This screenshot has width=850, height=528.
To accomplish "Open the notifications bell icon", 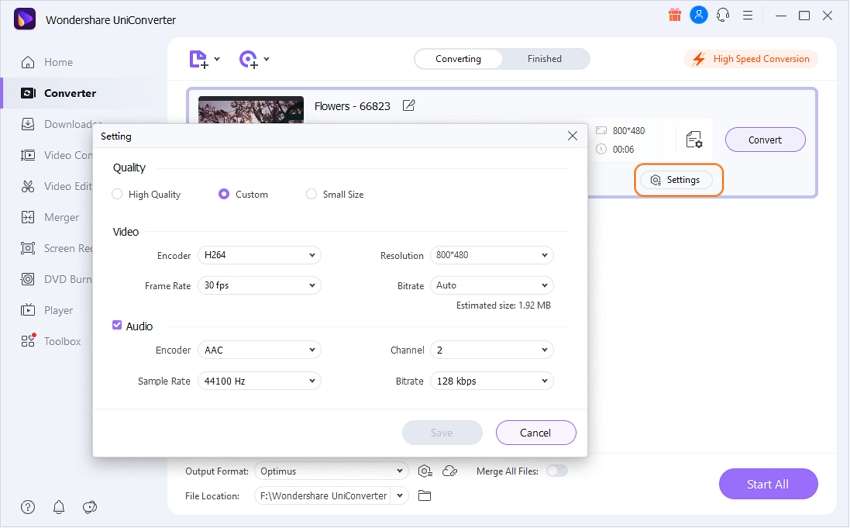I will (59, 507).
